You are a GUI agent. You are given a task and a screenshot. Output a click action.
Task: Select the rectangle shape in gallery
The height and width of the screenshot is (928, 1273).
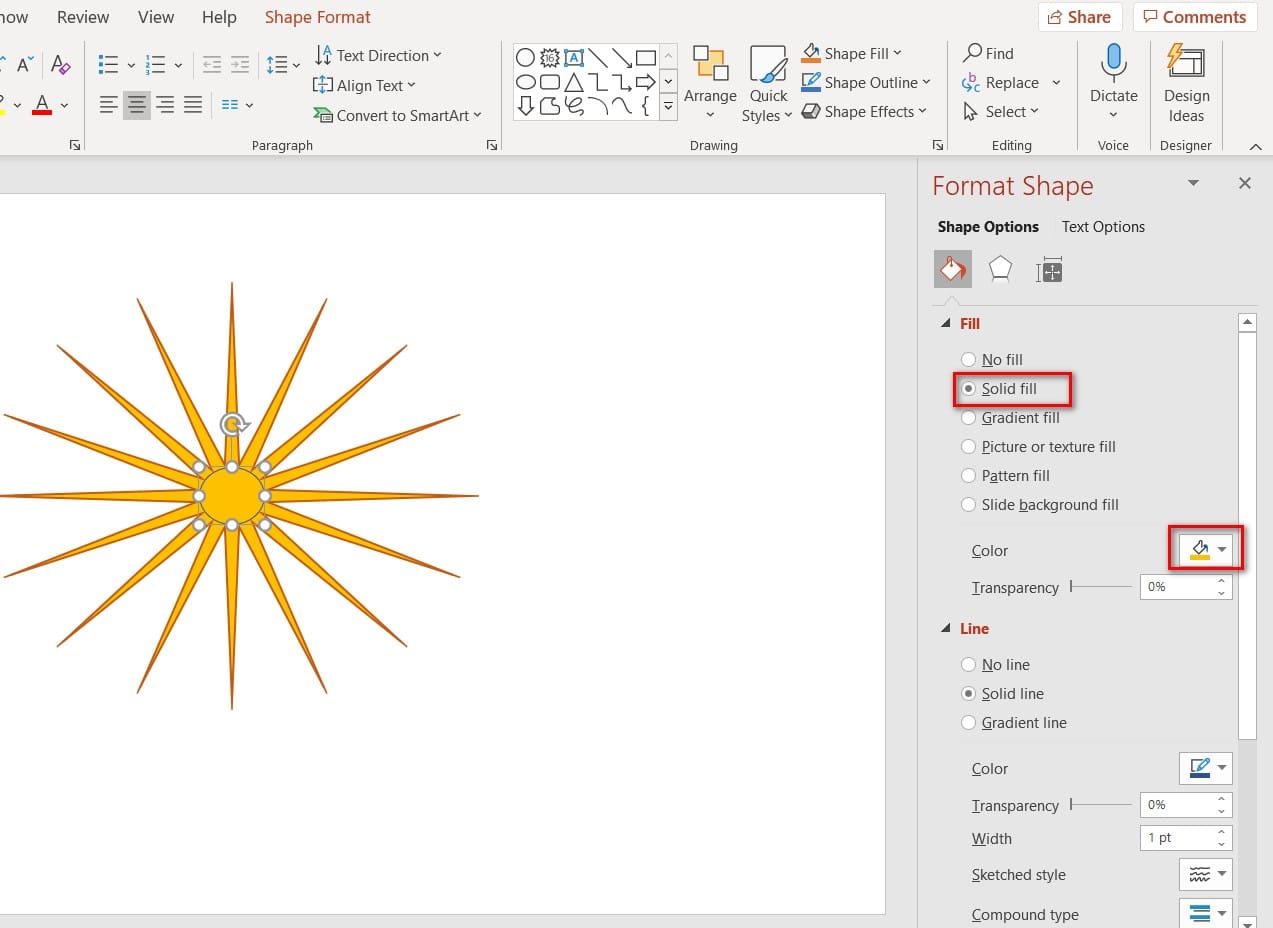(x=646, y=58)
